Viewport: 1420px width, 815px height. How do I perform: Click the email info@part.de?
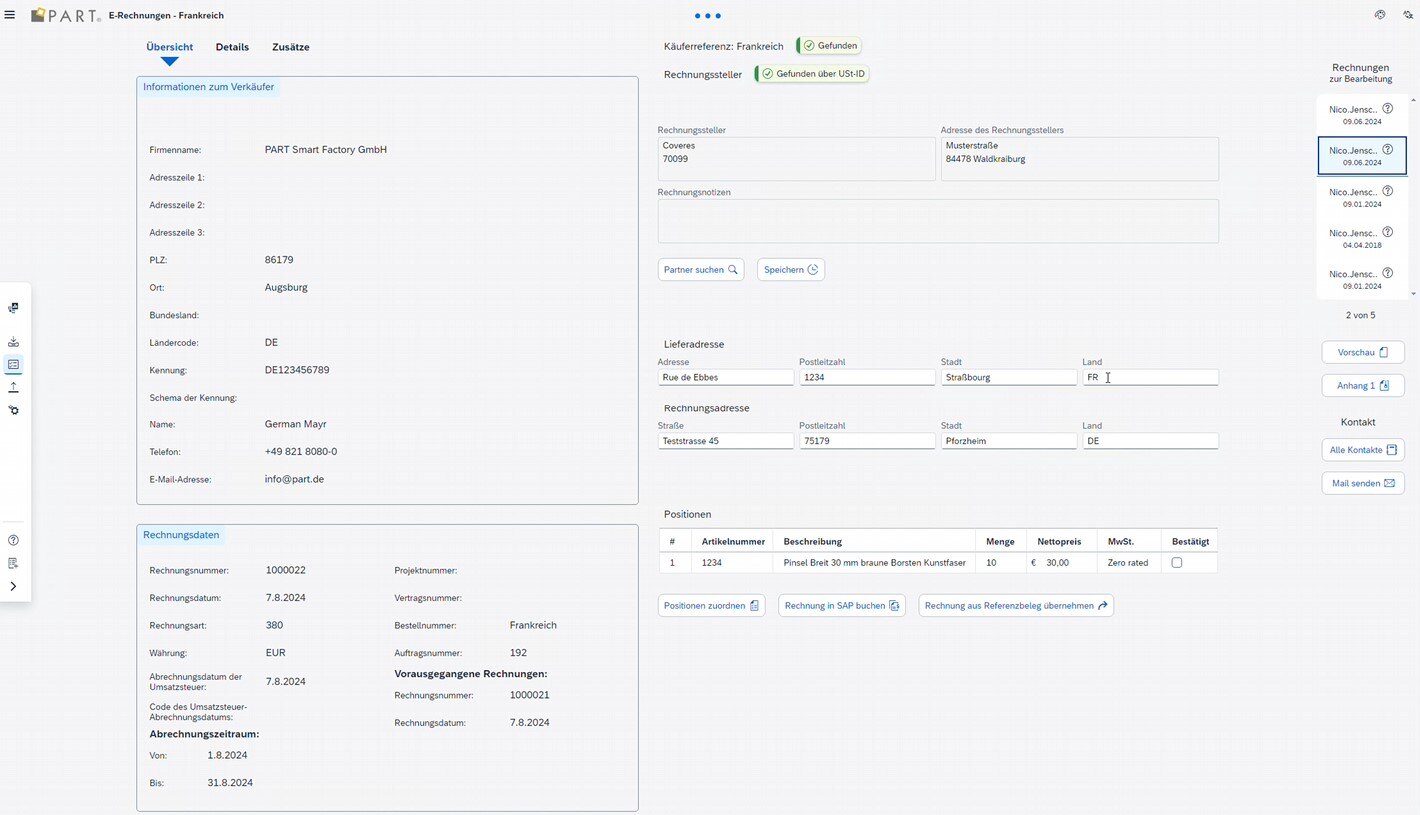coord(294,479)
